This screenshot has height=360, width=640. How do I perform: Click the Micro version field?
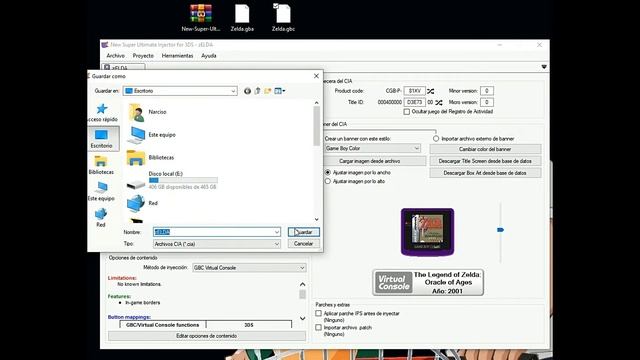[487, 102]
